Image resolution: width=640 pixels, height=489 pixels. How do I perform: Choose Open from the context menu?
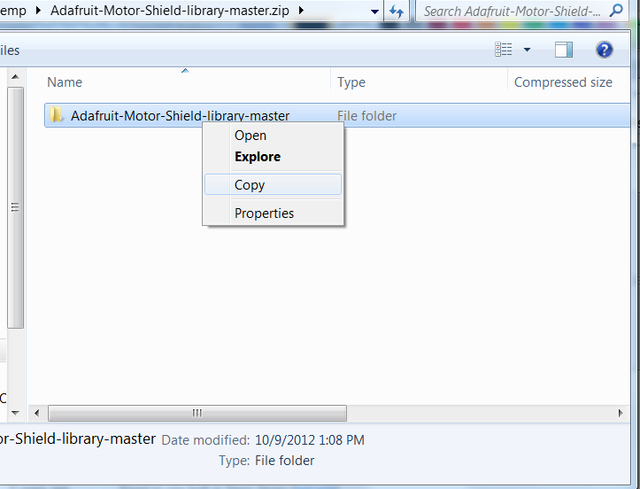[250, 135]
